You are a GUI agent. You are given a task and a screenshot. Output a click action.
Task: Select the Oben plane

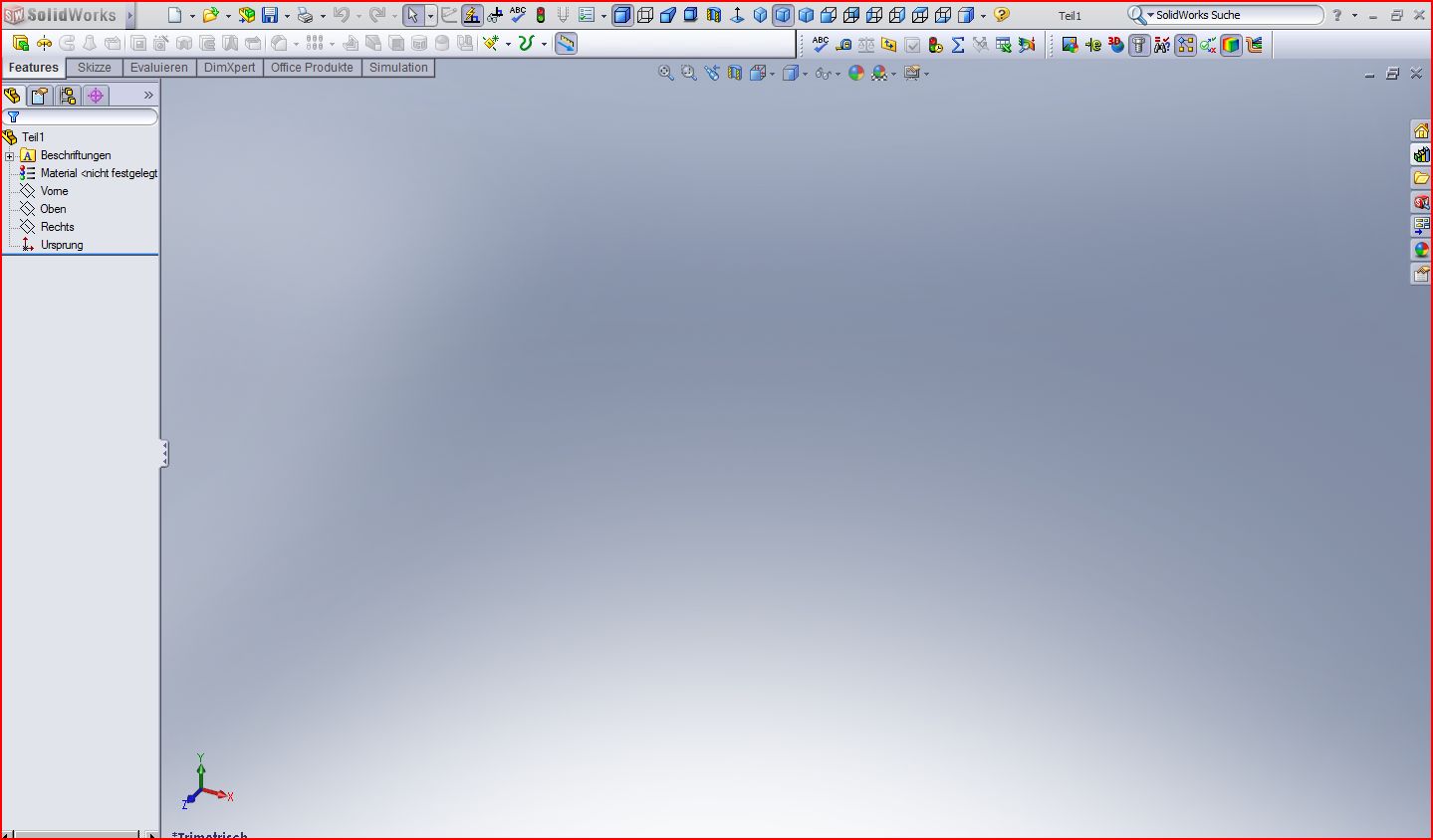[x=53, y=209]
